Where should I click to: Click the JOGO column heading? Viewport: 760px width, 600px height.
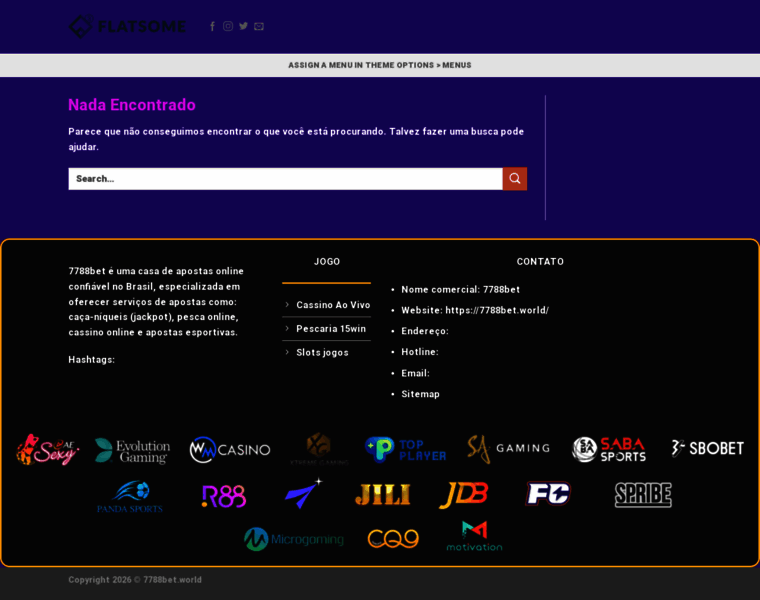pyautogui.click(x=327, y=262)
